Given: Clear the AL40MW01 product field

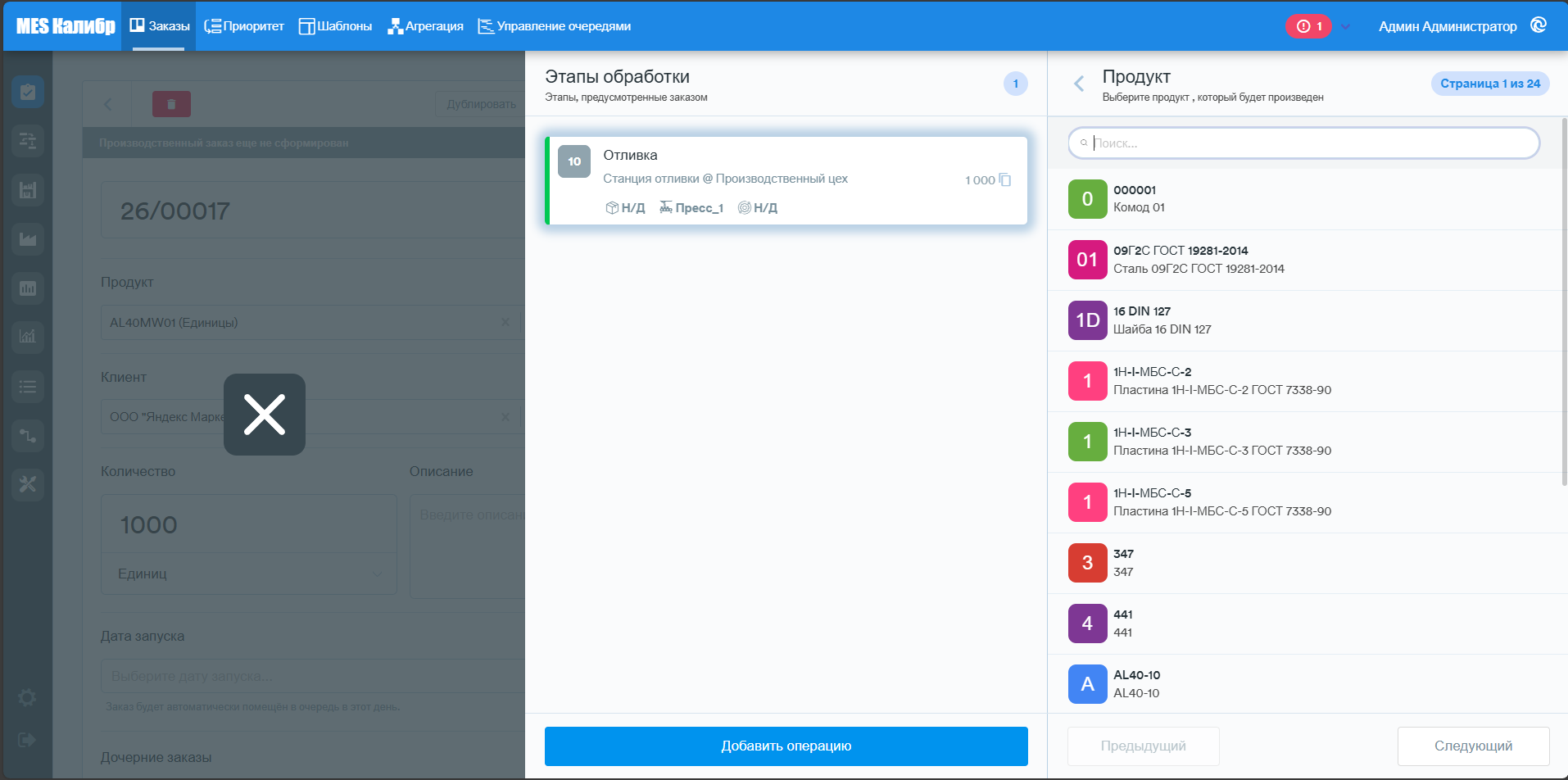Looking at the screenshot, I should 505,323.
